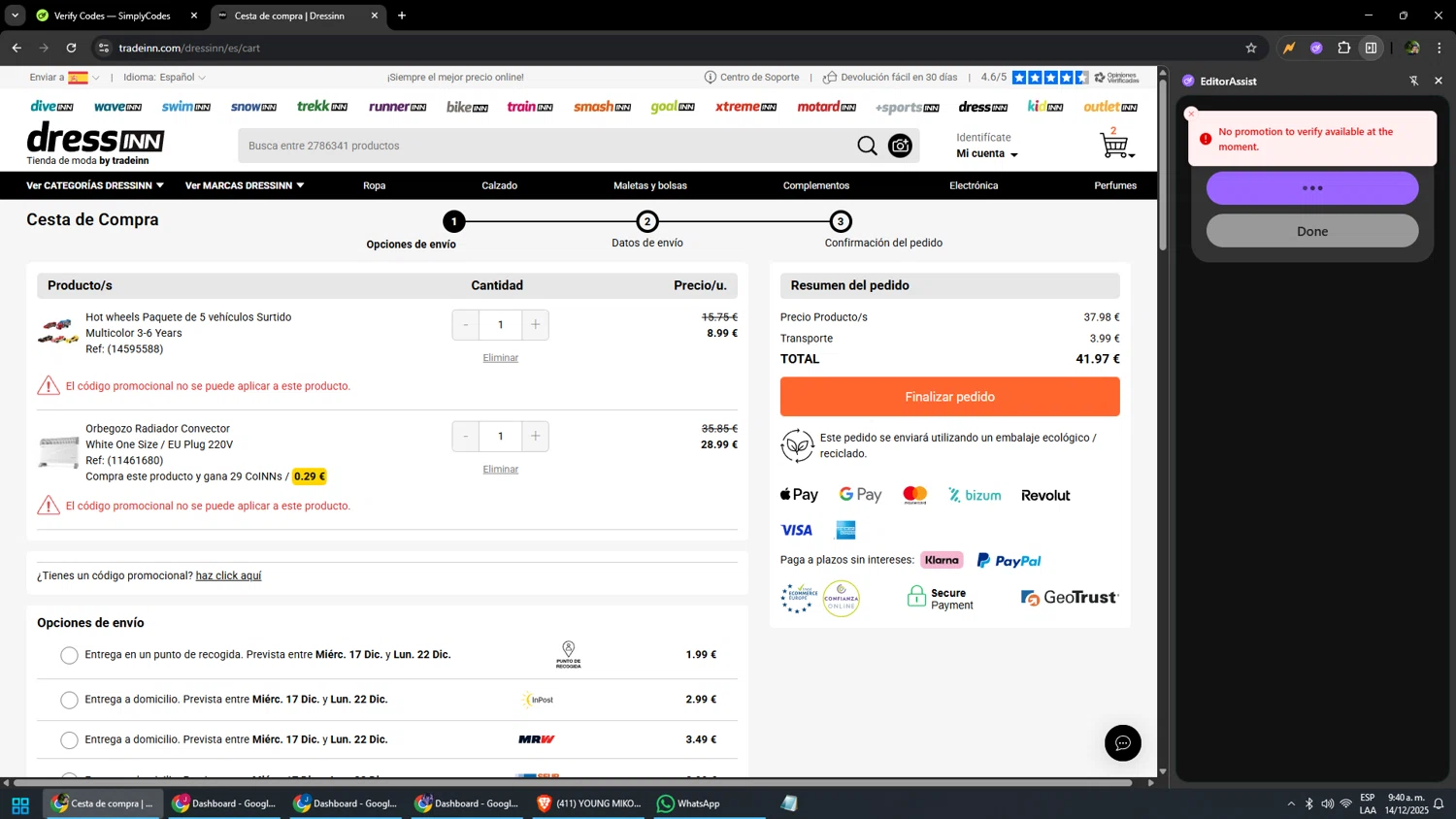Open Centro de Soporte link
The height and width of the screenshot is (819, 1456).
pyautogui.click(x=752, y=78)
